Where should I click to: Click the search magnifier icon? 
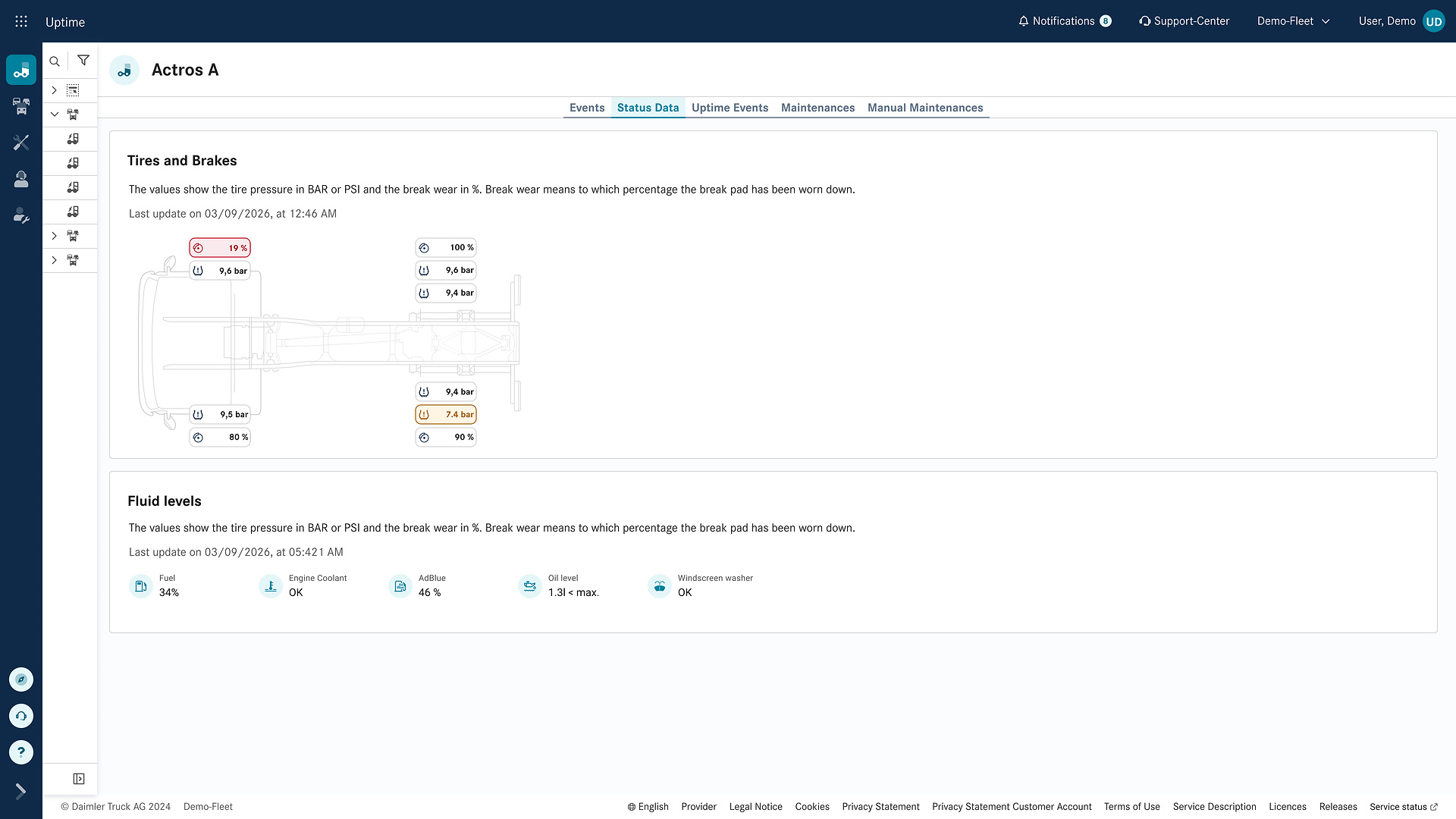click(x=55, y=61)
